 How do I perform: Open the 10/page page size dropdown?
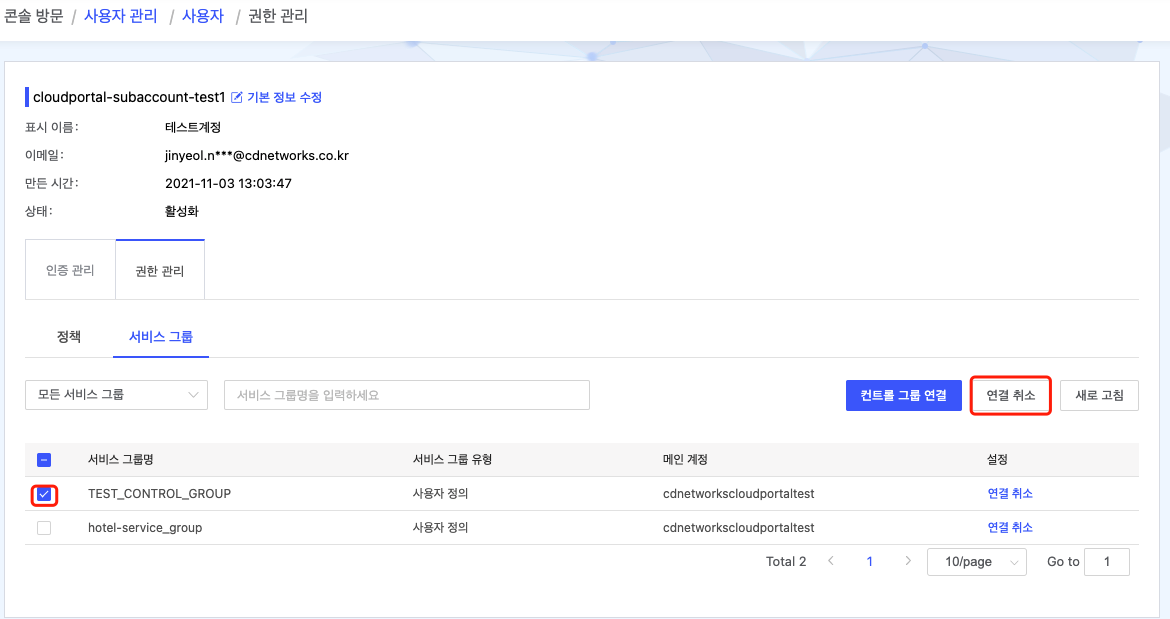(x=976, y=561)
